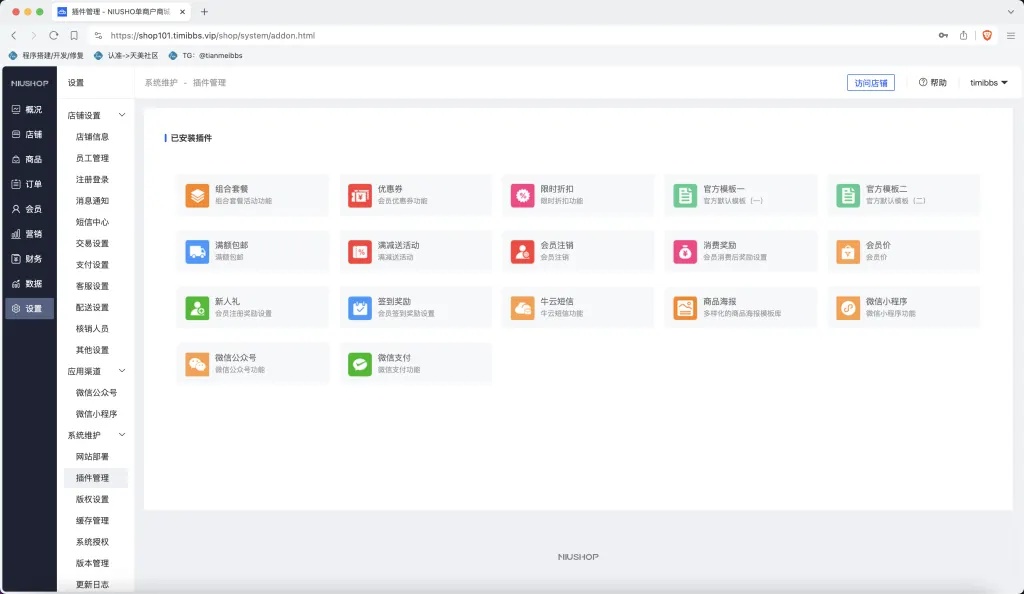This screenshot has width=1024, height=594.
Task: Open 消息通知 menu item
Action: tap(92, 200)
